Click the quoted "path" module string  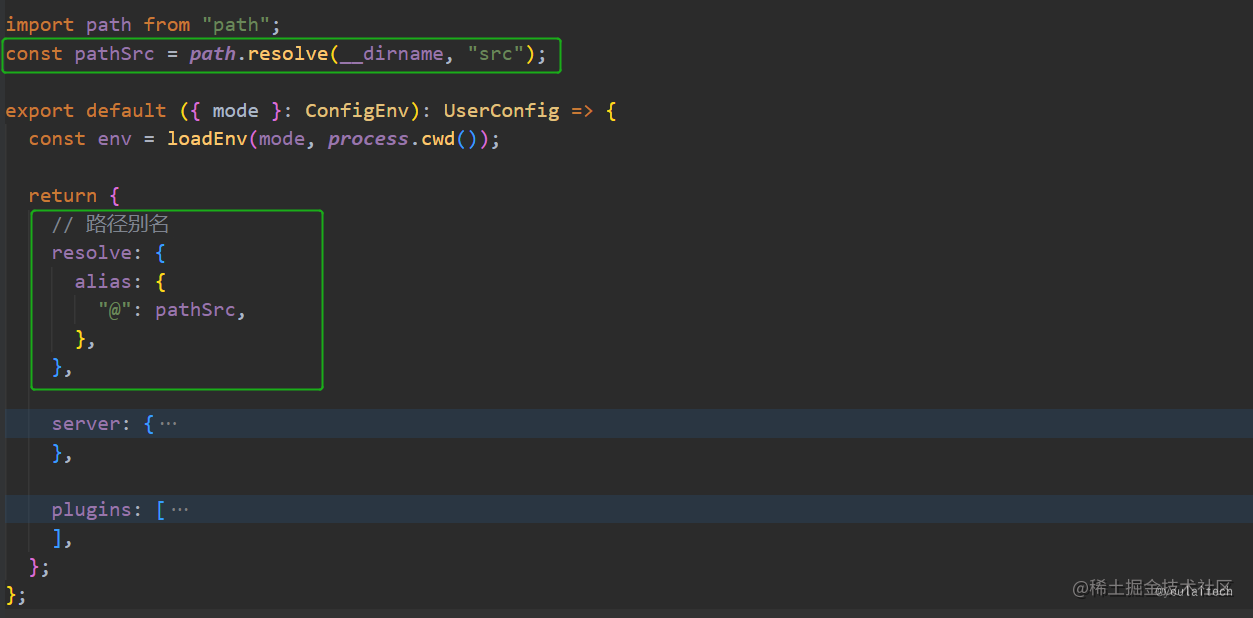tap(236, 24)
